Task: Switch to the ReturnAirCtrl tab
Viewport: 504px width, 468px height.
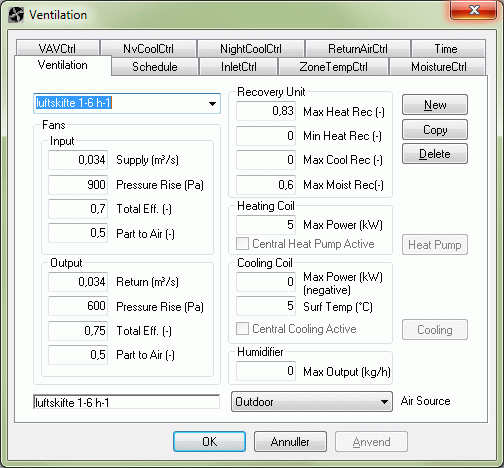Action: (358, 48)
